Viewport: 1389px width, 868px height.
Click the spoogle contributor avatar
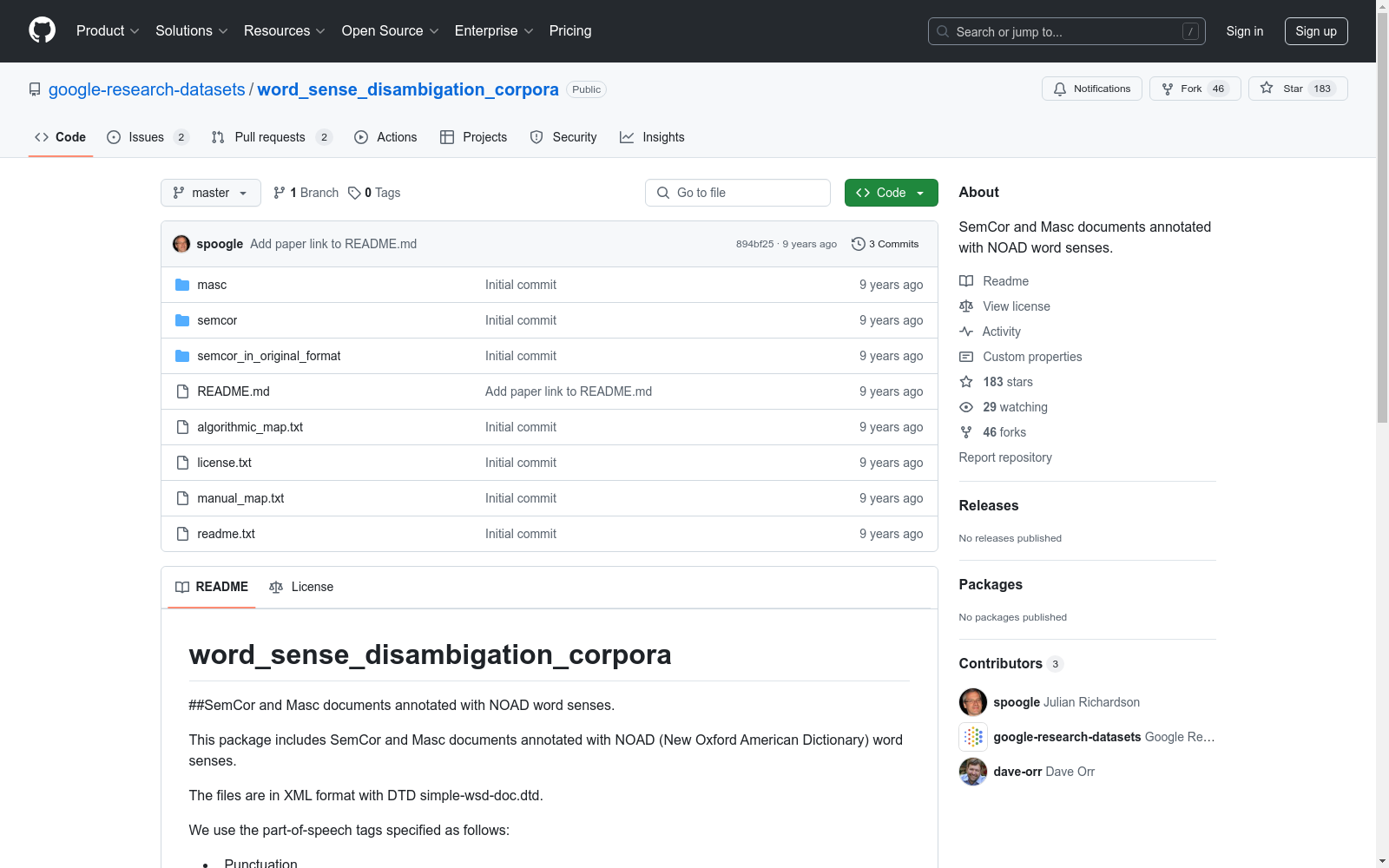click(x=973, y=702)
